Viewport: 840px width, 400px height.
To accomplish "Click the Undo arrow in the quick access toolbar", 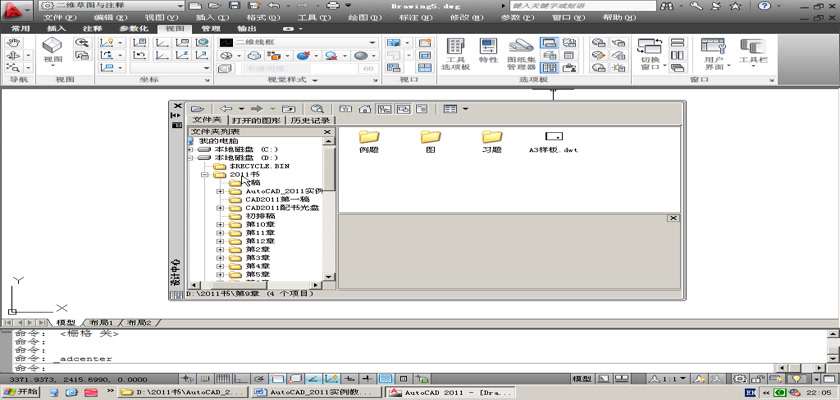I will (273, 5).
